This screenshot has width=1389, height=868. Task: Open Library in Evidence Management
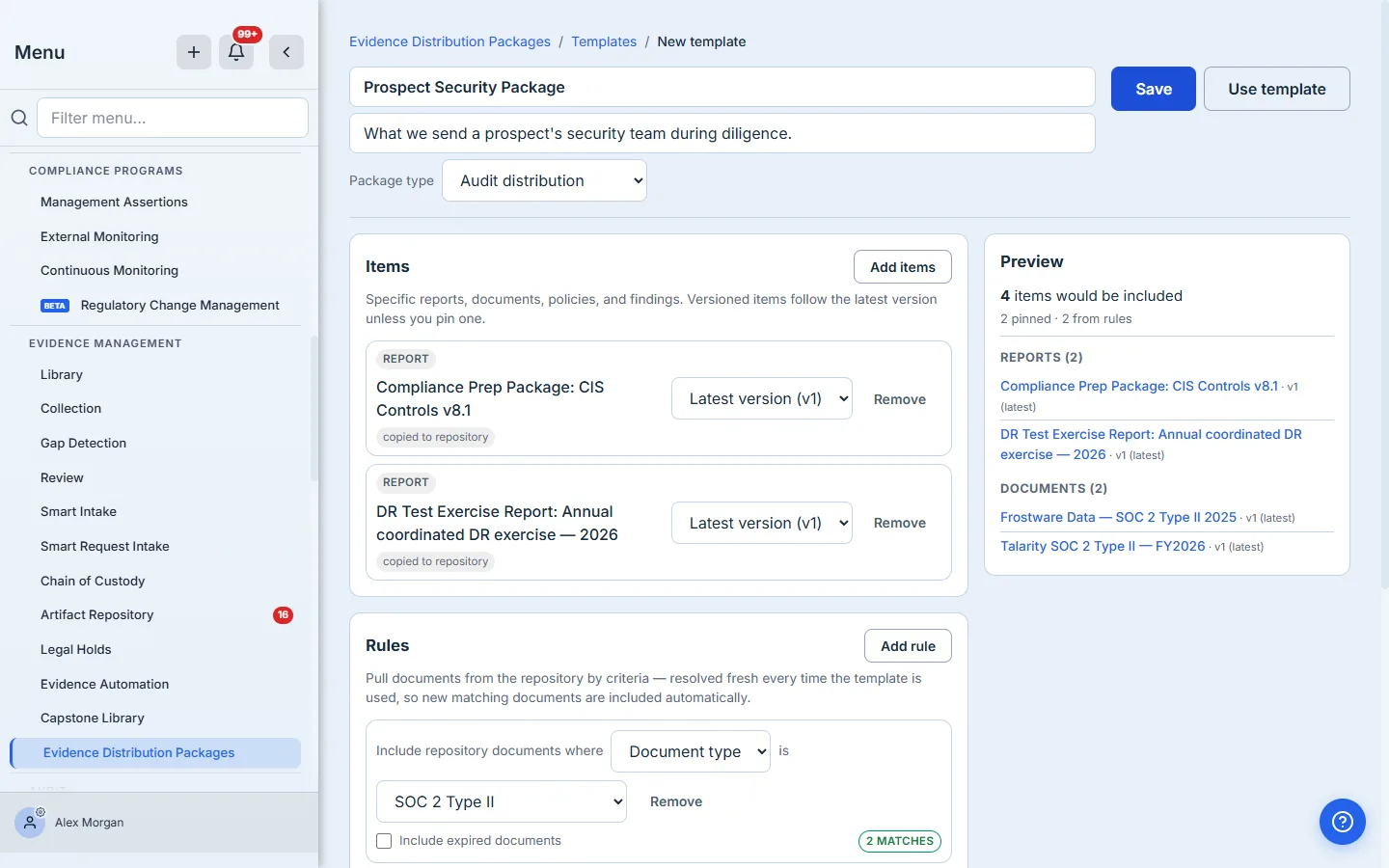62,375
